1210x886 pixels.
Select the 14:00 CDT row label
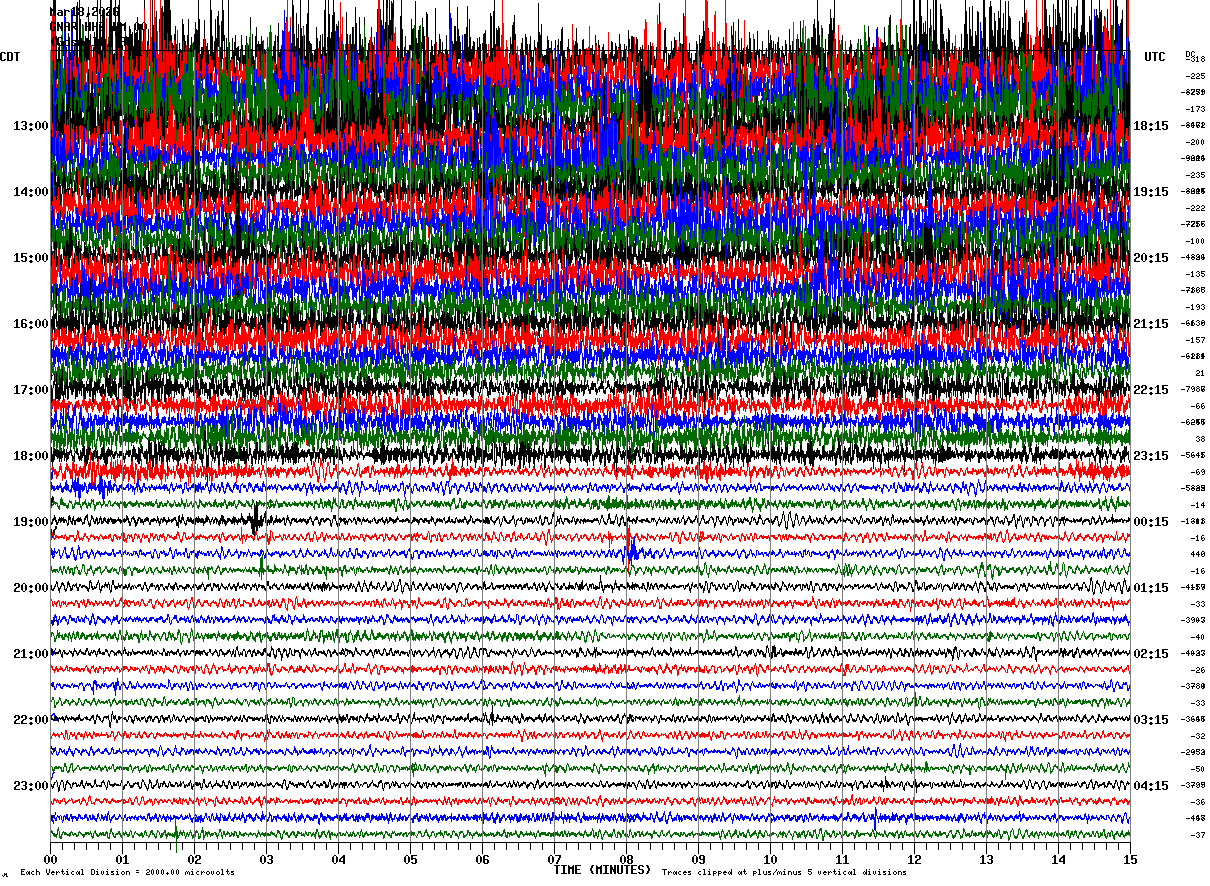click(31, 192)
